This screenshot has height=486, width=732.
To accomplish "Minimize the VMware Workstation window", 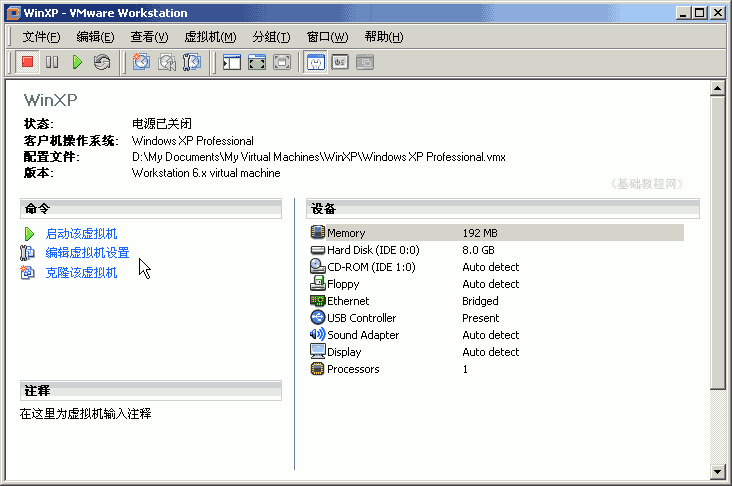I will [x=683, y=13].
